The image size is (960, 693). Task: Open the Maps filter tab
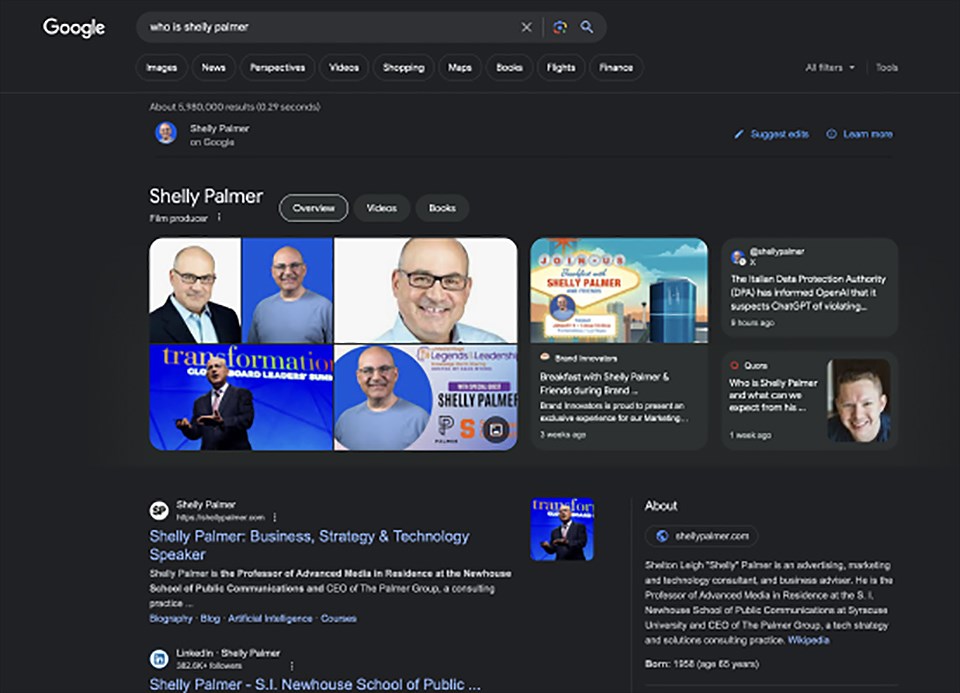point(460,67)
